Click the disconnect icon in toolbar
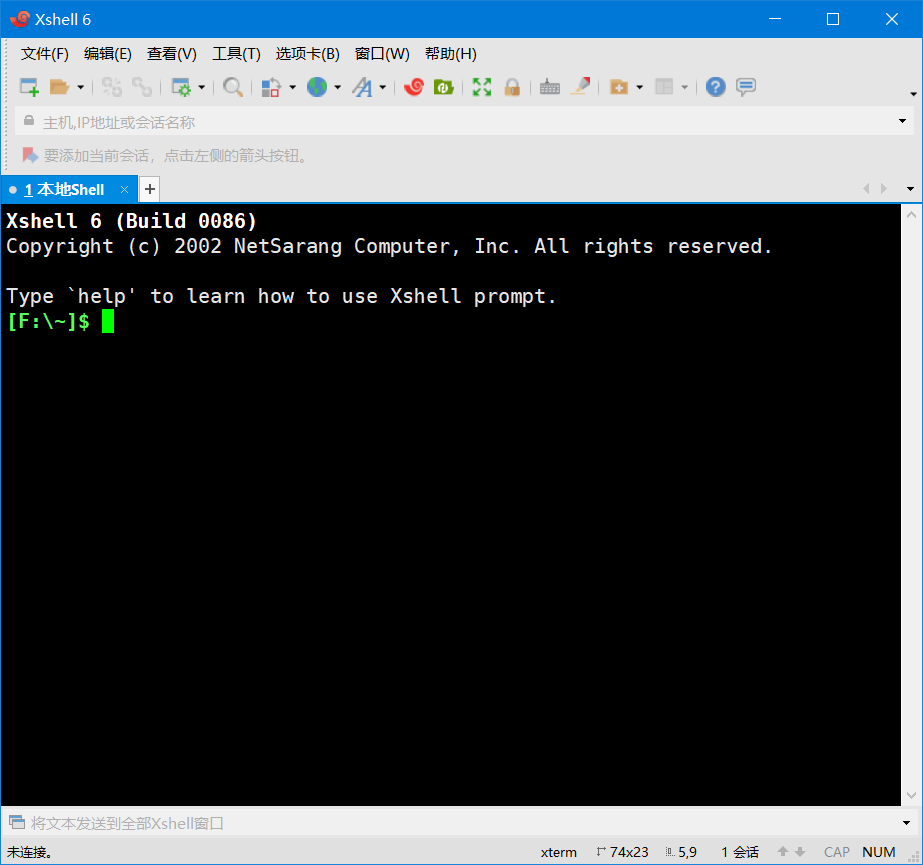The height and width of the screenshot is (865, 923). [112, 87]
